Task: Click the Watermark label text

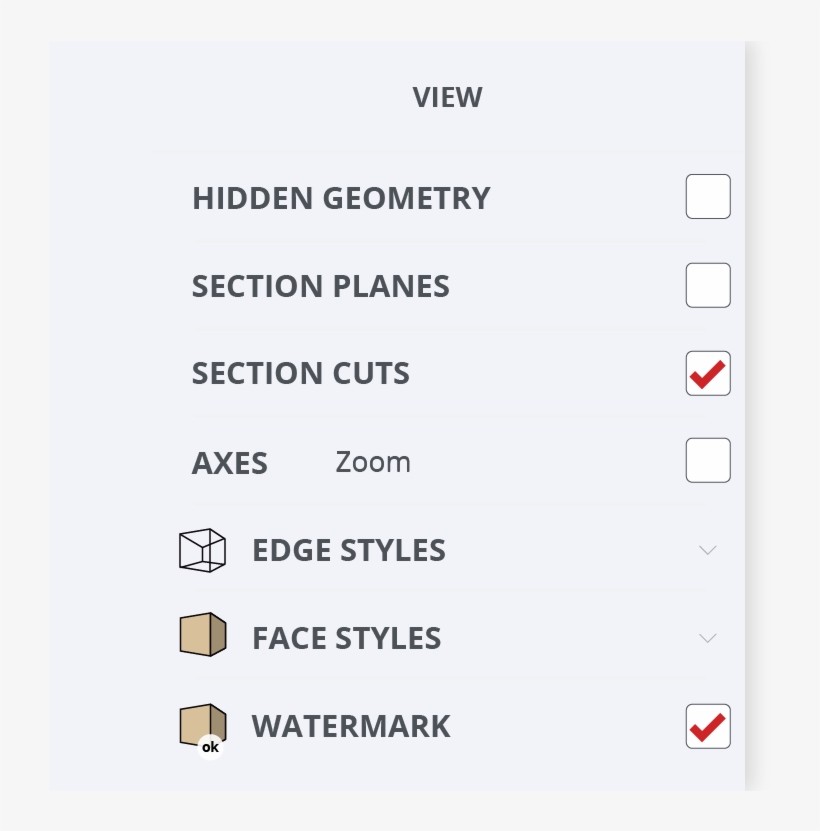Action: coord(351,726)
